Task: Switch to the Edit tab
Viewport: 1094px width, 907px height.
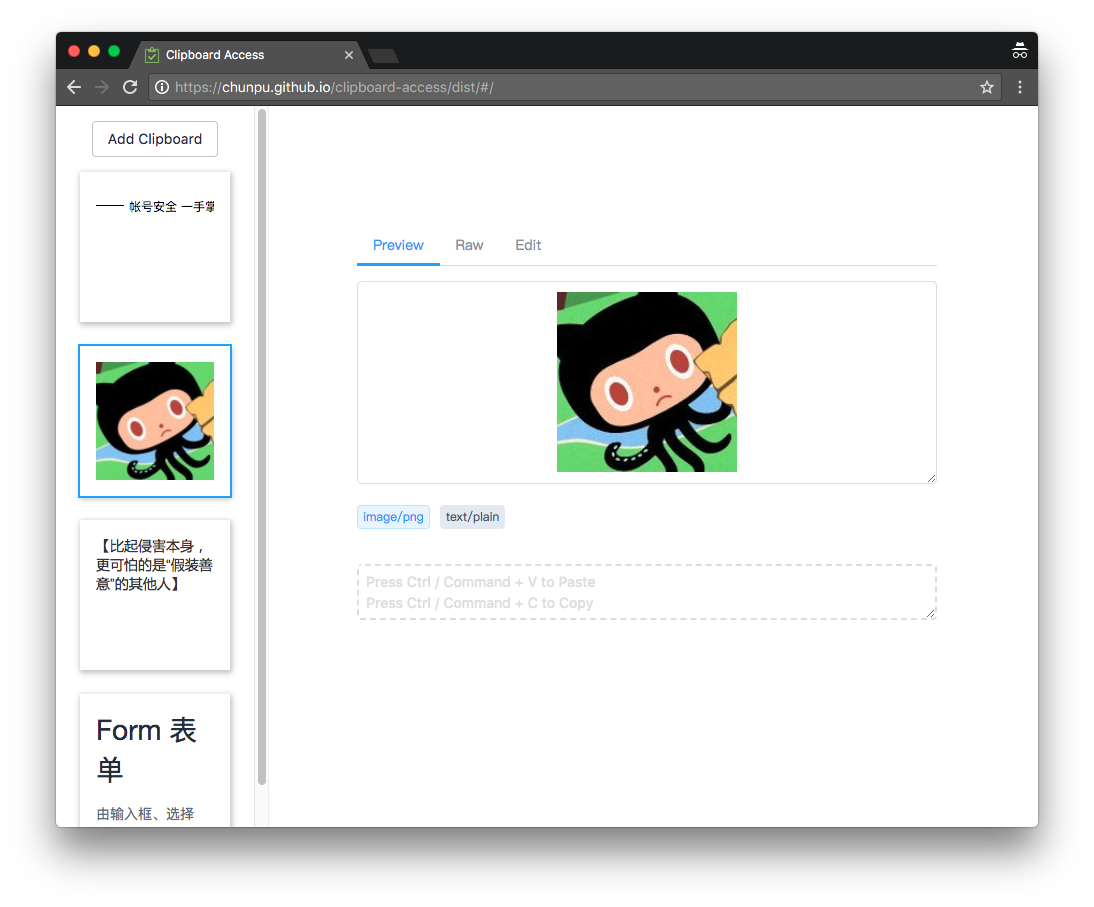Action: tap(527, 245)
